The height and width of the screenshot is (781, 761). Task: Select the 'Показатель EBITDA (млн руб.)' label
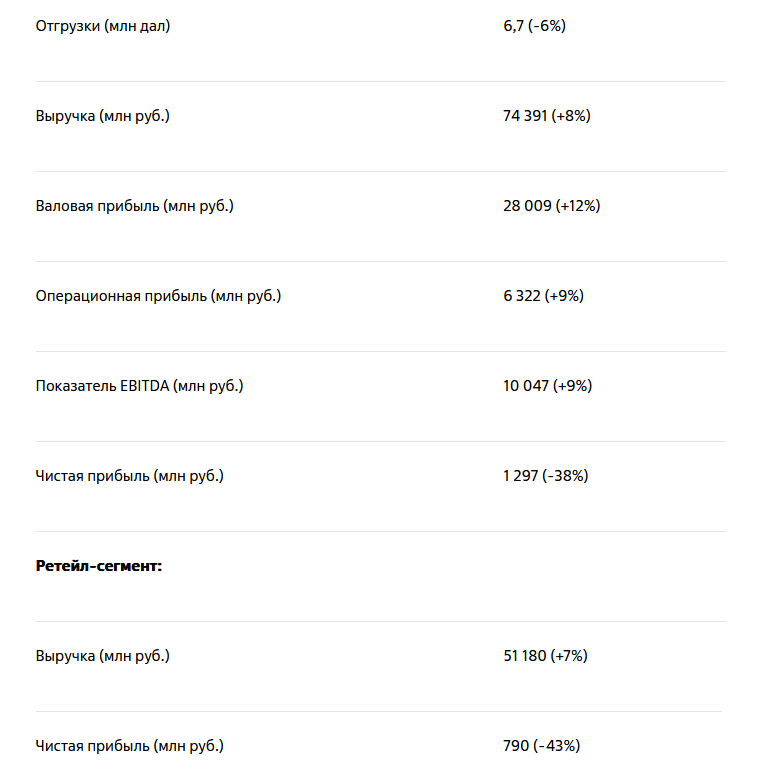coord(139,386)
